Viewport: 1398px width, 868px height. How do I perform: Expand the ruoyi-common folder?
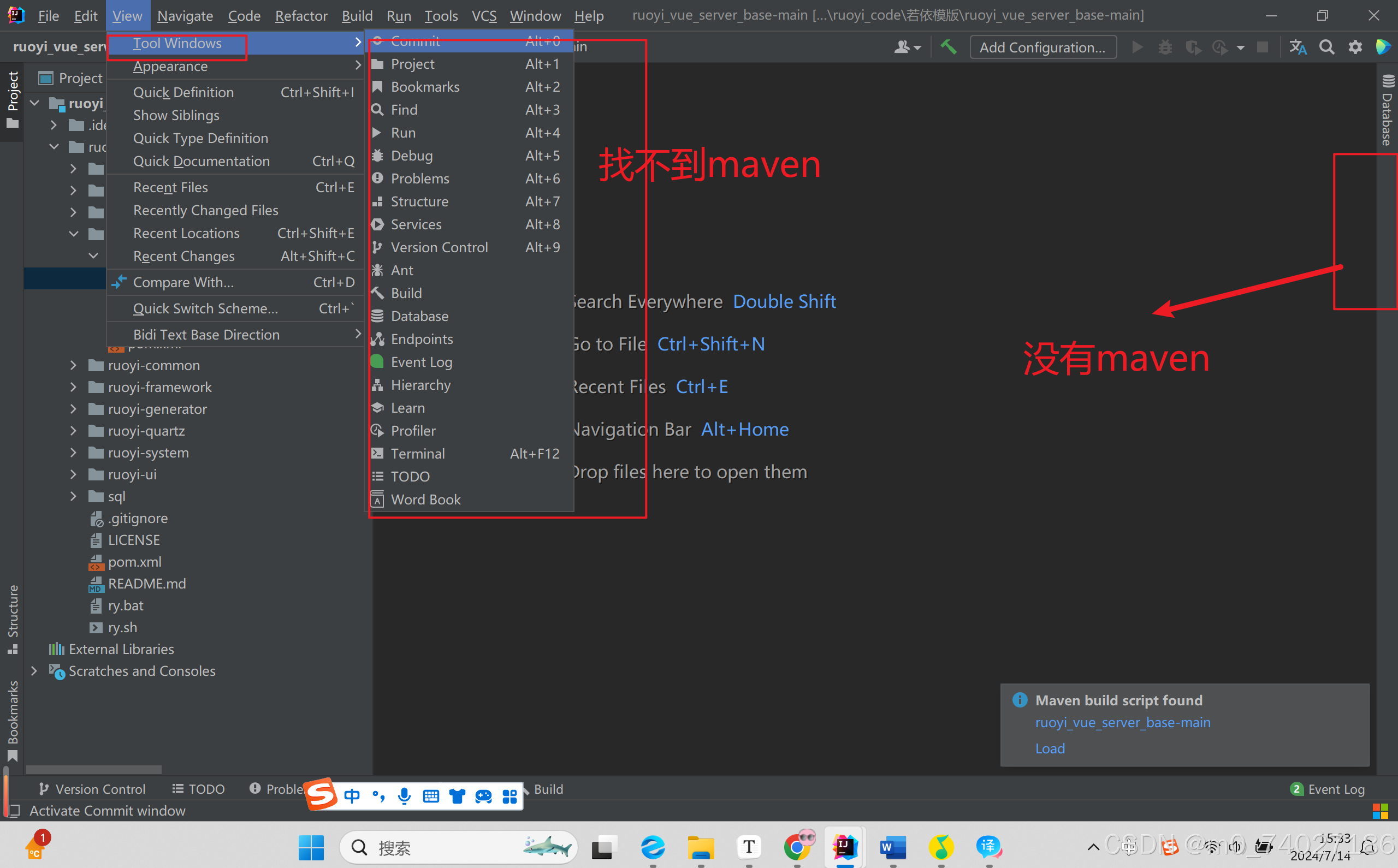click(73, 365)
